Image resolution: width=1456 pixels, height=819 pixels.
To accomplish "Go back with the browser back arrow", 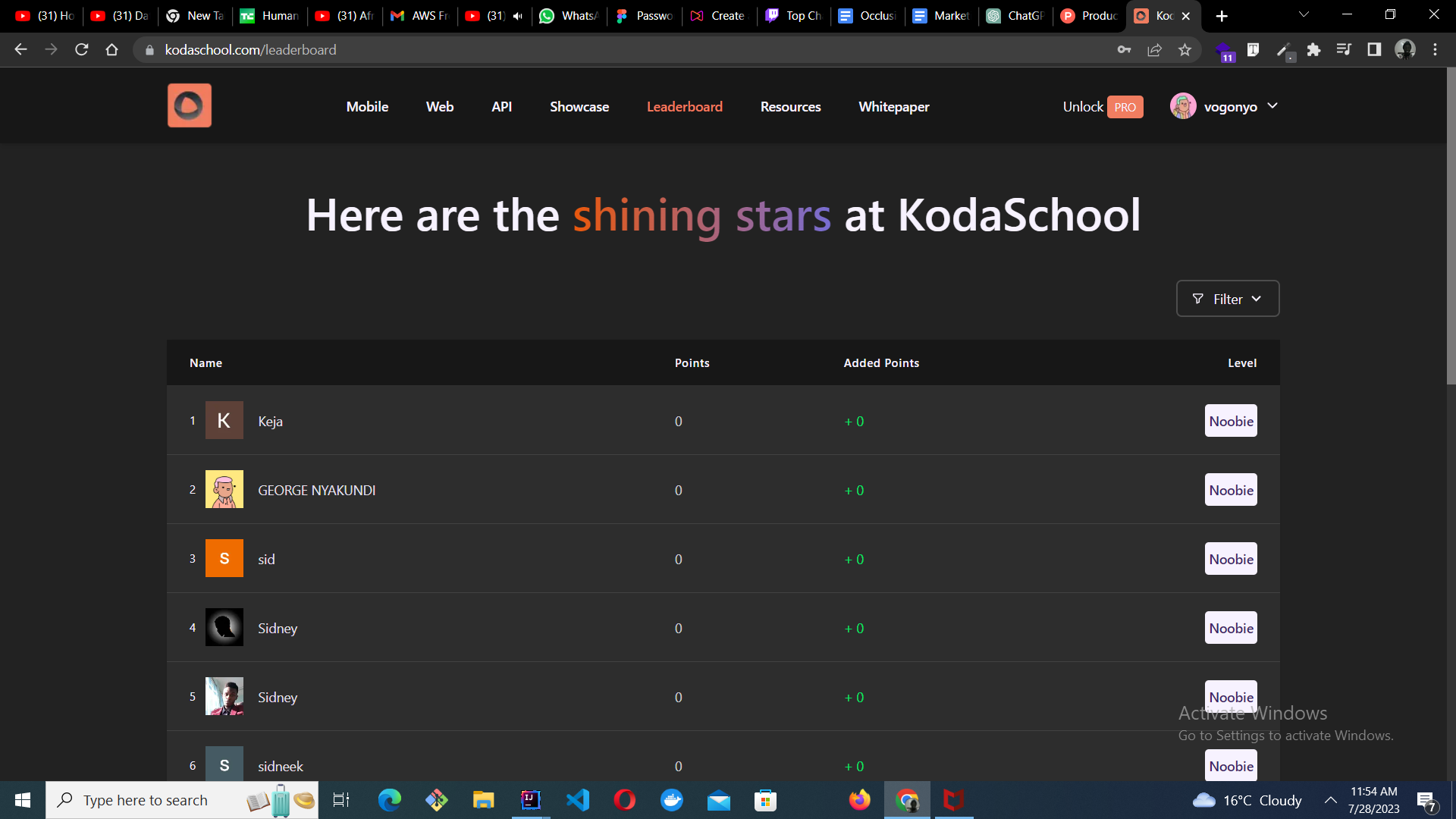I will 20,49.
